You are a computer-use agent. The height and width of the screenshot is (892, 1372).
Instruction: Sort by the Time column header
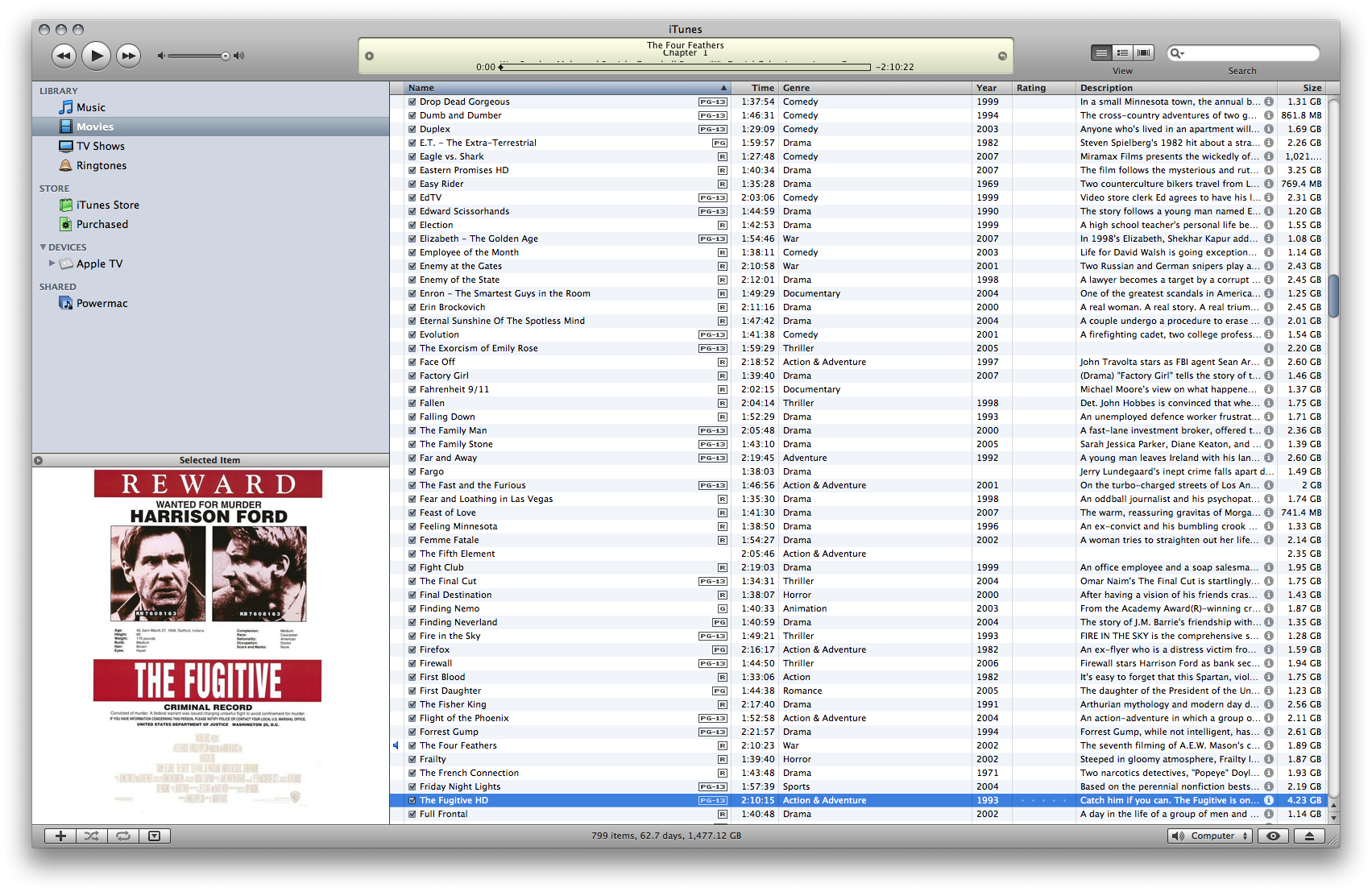click(x=755, y=88)
